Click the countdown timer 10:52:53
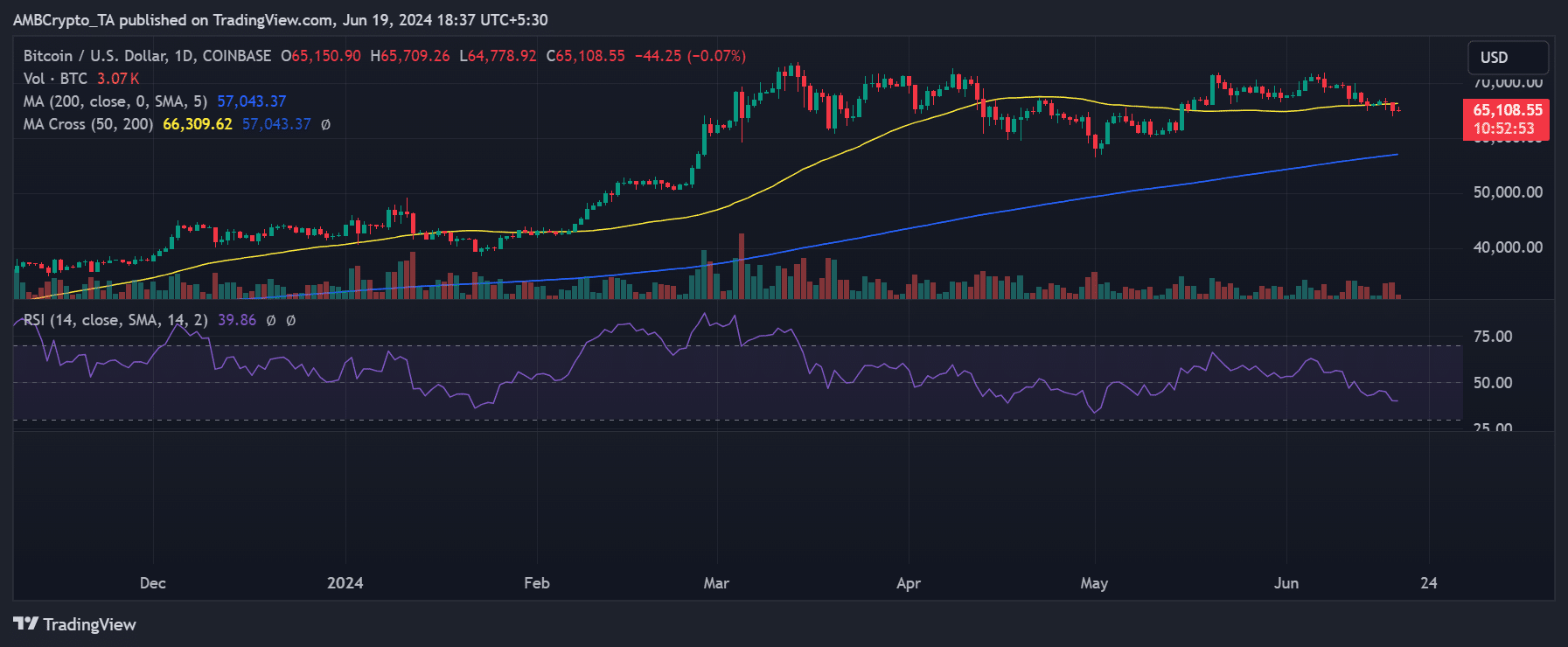The width and height of the screenshot is (1568, 647). [x=1503, y=129]
